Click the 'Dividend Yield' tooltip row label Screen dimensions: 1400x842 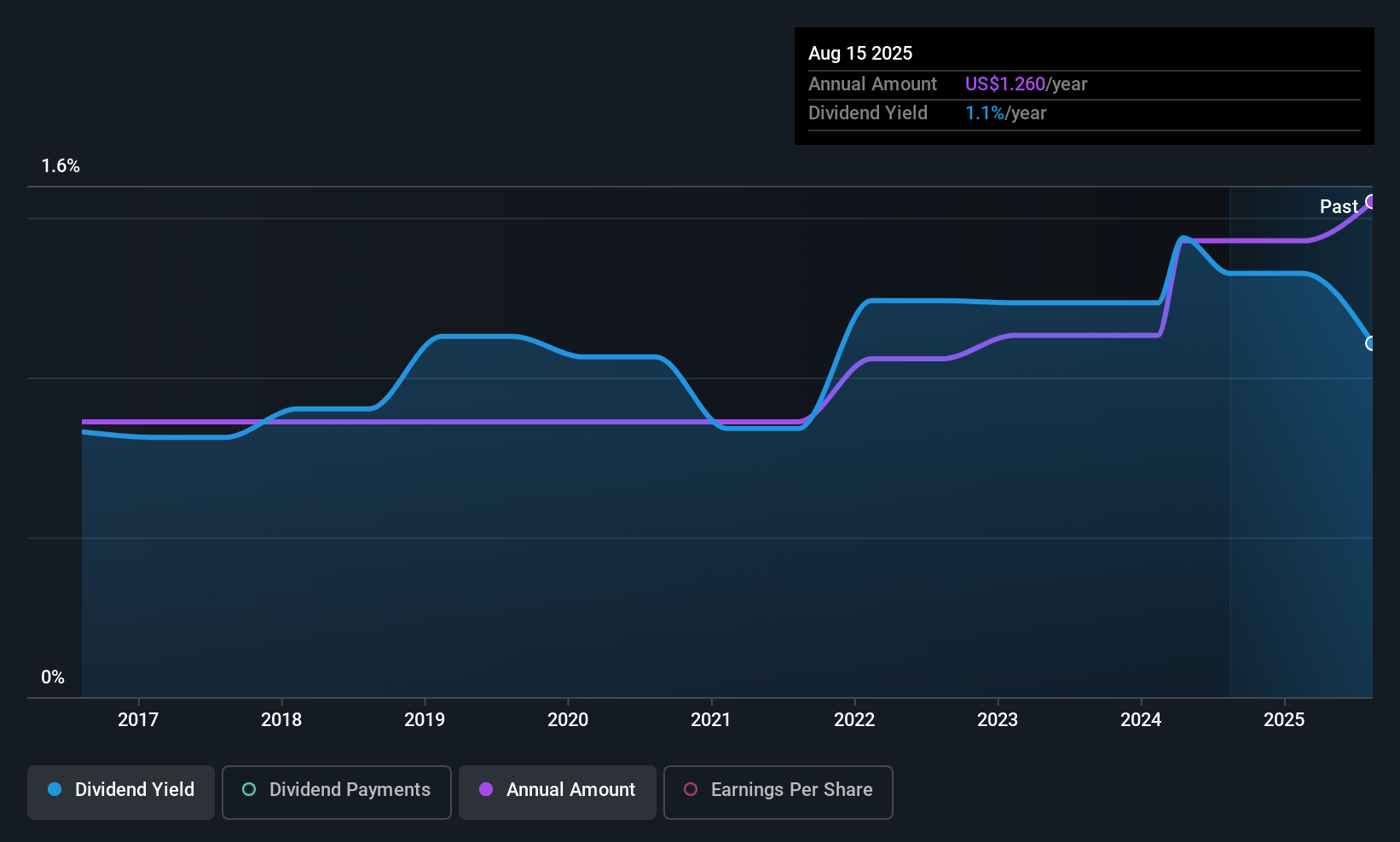point(868,113)
